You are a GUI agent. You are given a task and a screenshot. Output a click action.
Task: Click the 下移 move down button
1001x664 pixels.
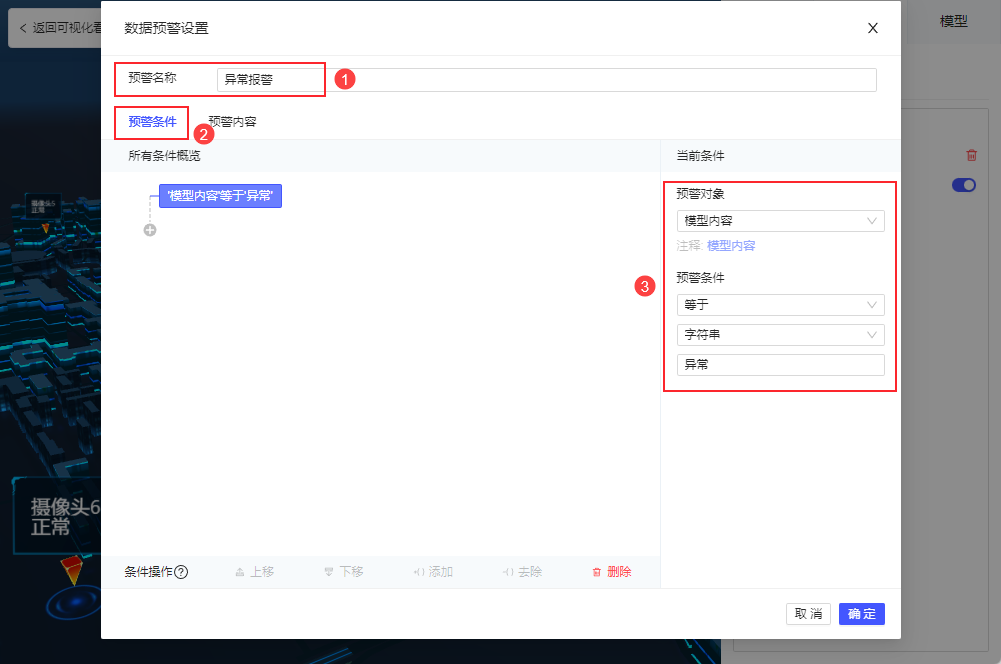pos(344,572)
